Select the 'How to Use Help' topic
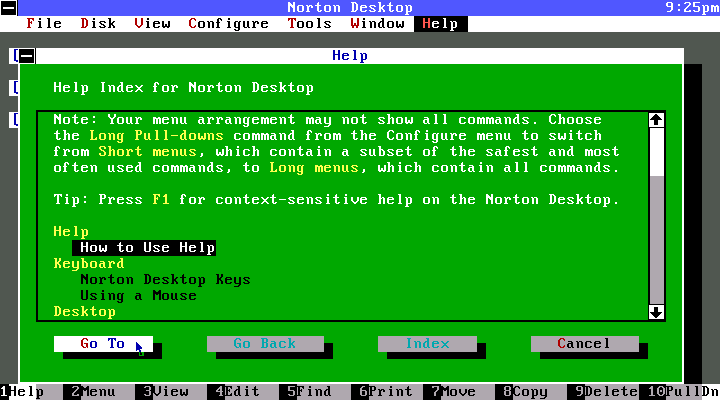 click(x=144, y=248)
